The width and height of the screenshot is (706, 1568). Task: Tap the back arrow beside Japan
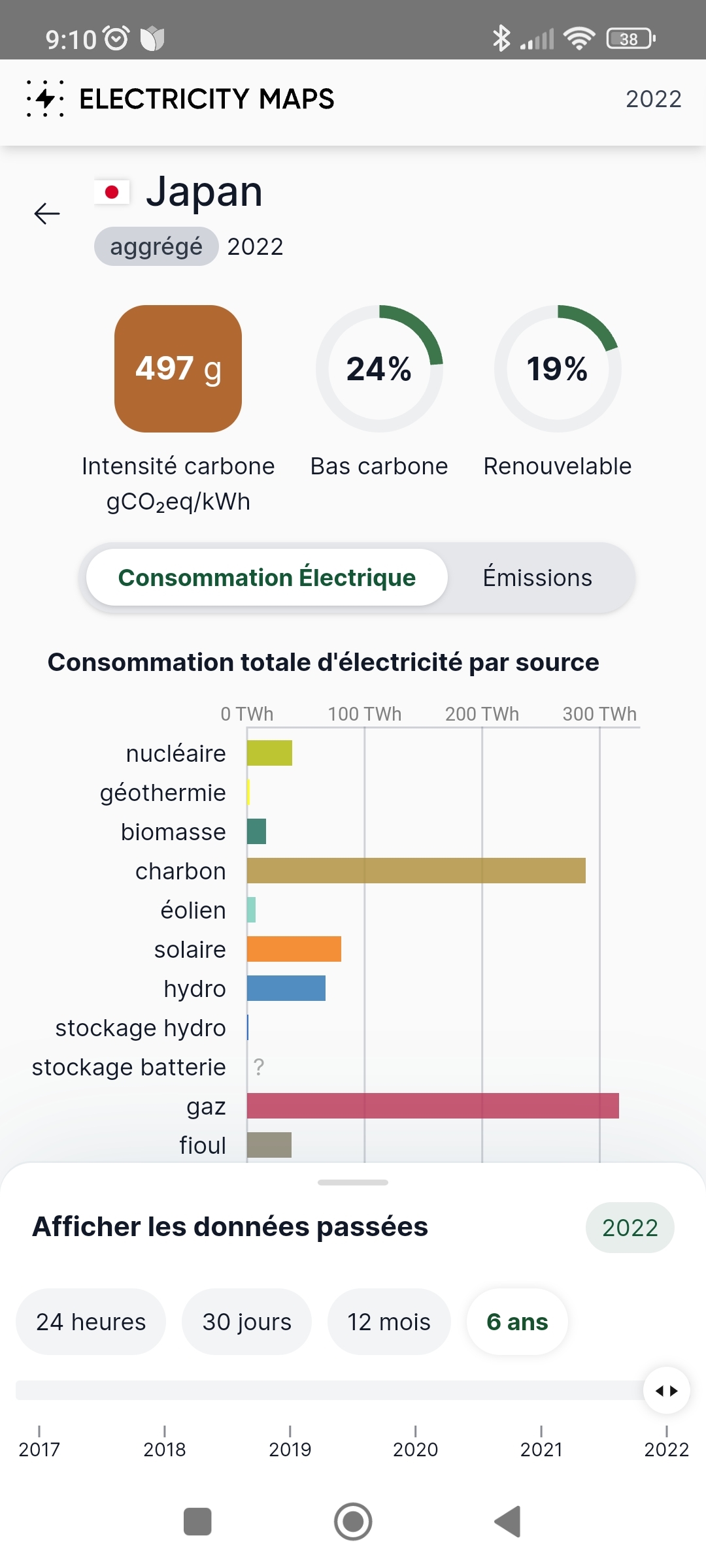pos(47,214)
